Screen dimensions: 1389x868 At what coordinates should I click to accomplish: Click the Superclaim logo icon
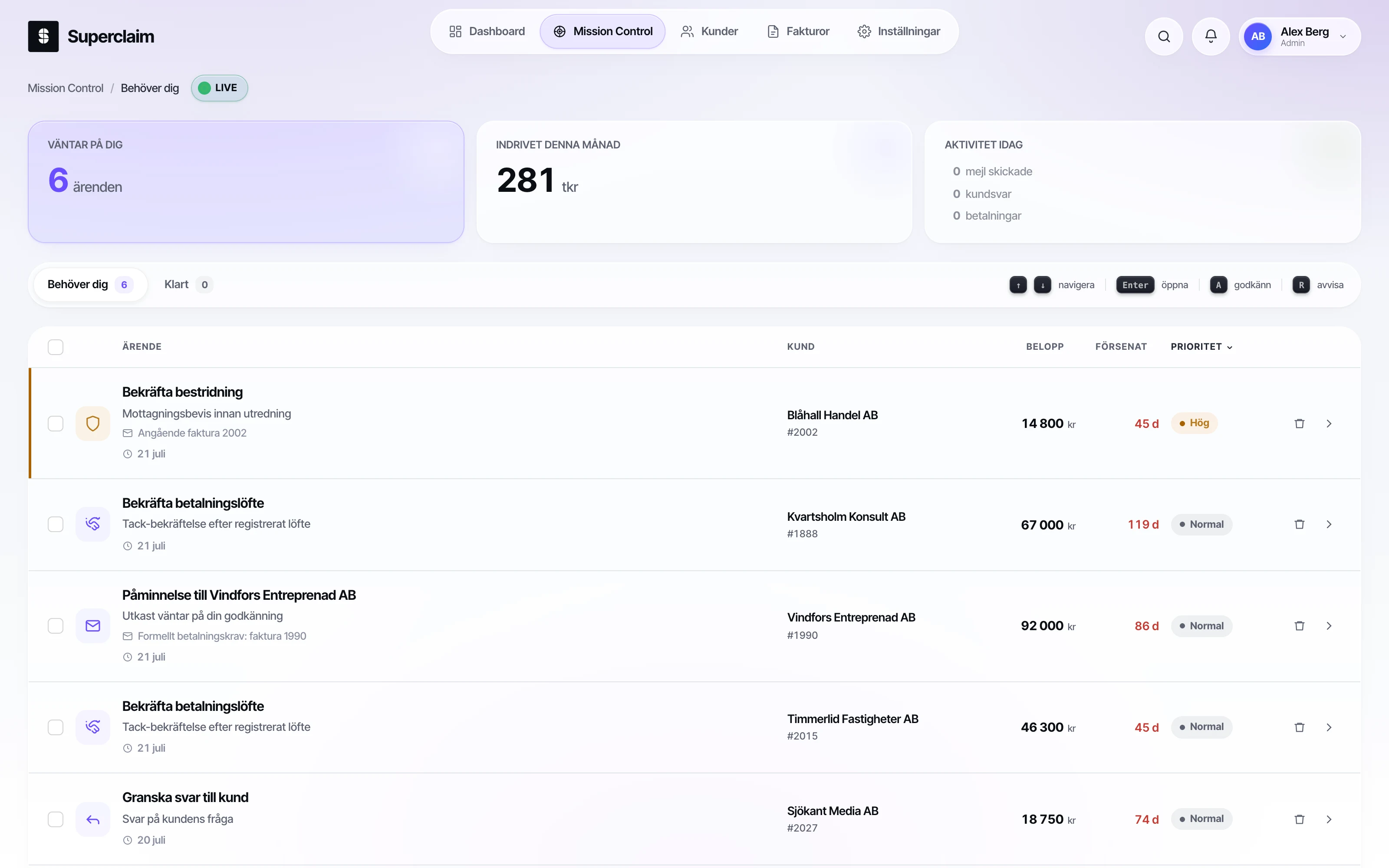(x=43, y=36)
